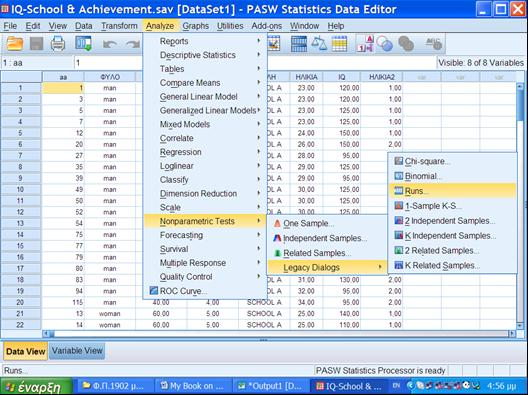The width and height of the screenshot is (528, 395).
Task: Click the Value Labels toolbar icon
Action: tap(365, 44)
